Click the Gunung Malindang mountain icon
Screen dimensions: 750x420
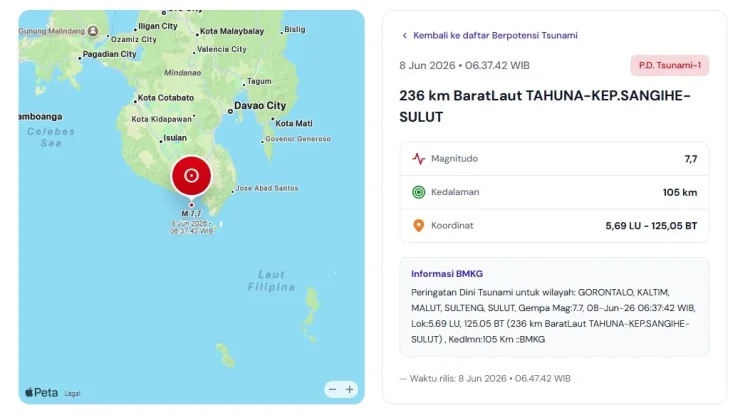[93, 31]
